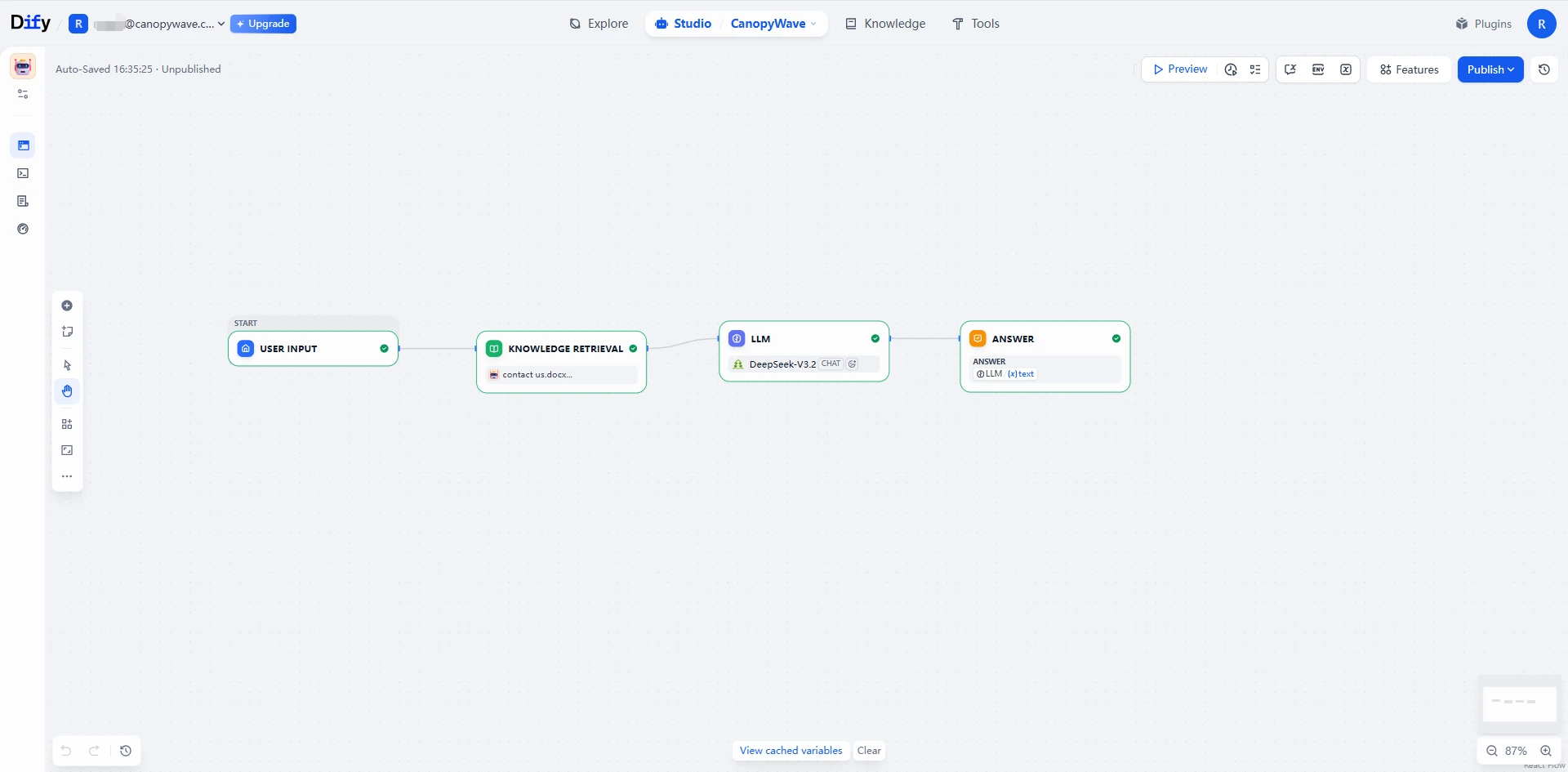Expand the Publish dropdown

[1490, 69]
